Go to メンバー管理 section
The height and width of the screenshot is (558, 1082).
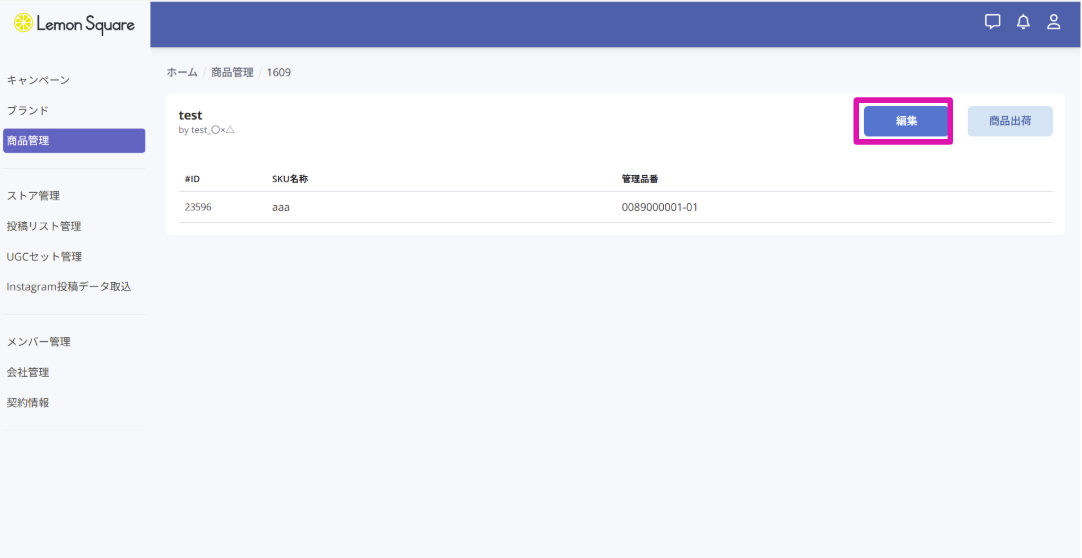pyautogui.click(x=39, y=342)
